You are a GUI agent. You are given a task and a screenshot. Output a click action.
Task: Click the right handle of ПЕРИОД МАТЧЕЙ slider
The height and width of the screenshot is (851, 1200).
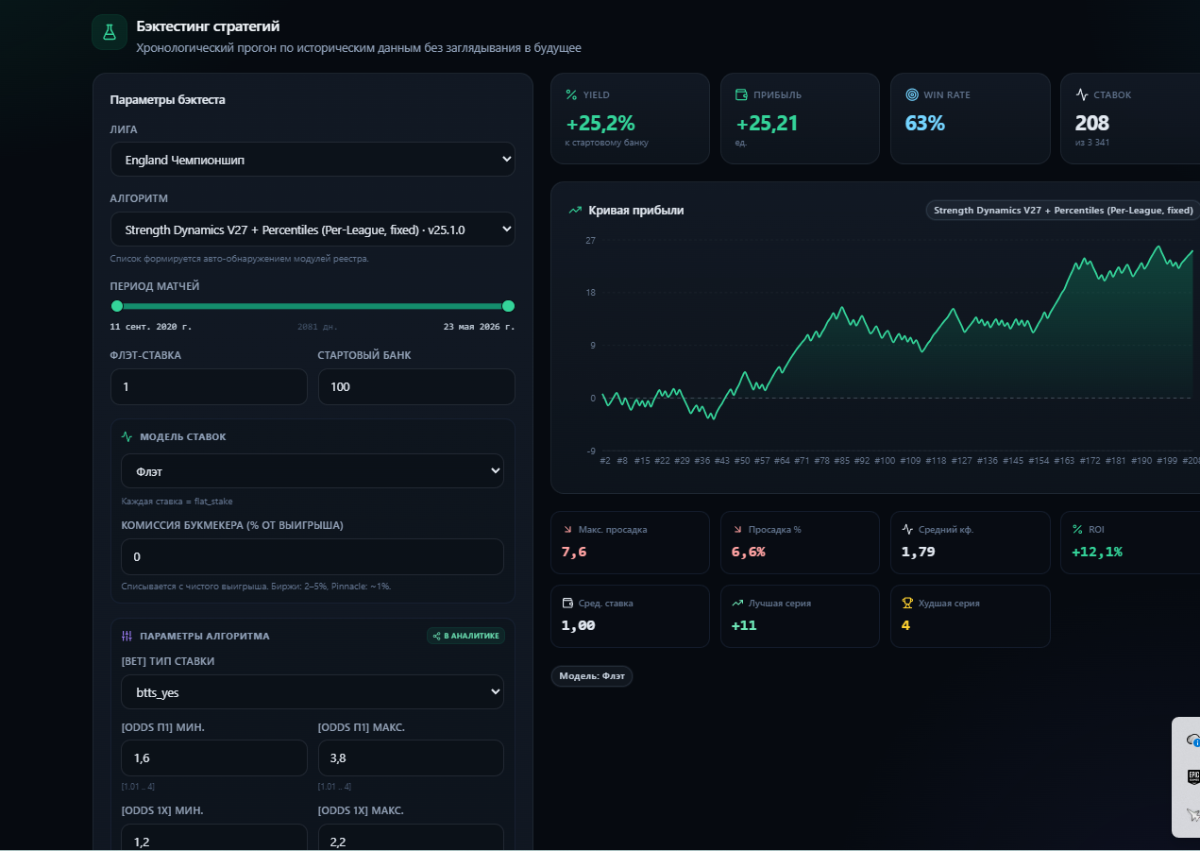[x=508, y=306]
